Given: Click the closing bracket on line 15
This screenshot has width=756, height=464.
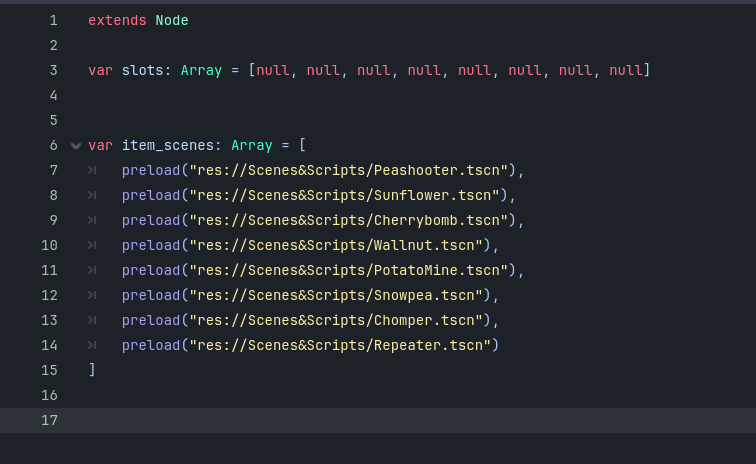Looking at the screenshot, I should [x=92, y=370].
